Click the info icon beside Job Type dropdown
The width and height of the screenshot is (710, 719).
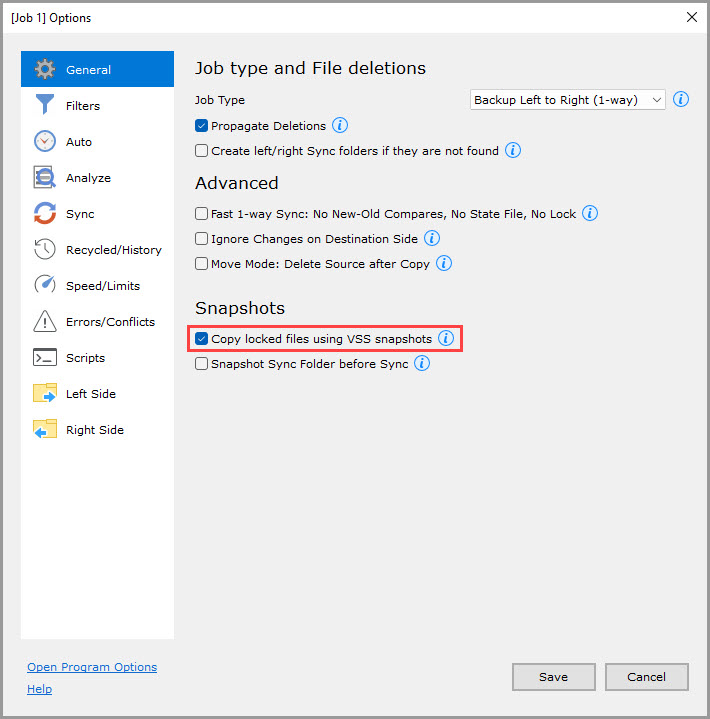(x=681, y=100)
